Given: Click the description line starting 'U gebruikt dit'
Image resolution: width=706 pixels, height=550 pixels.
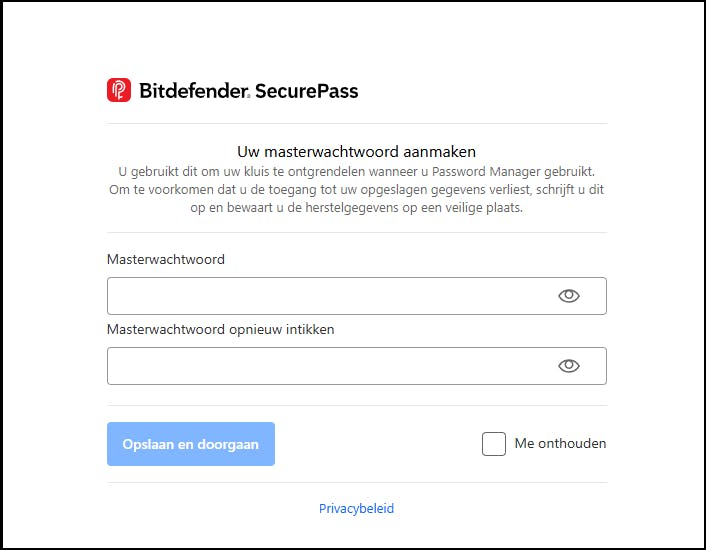Looking at the screenshot, I should [x=356, y=172].
